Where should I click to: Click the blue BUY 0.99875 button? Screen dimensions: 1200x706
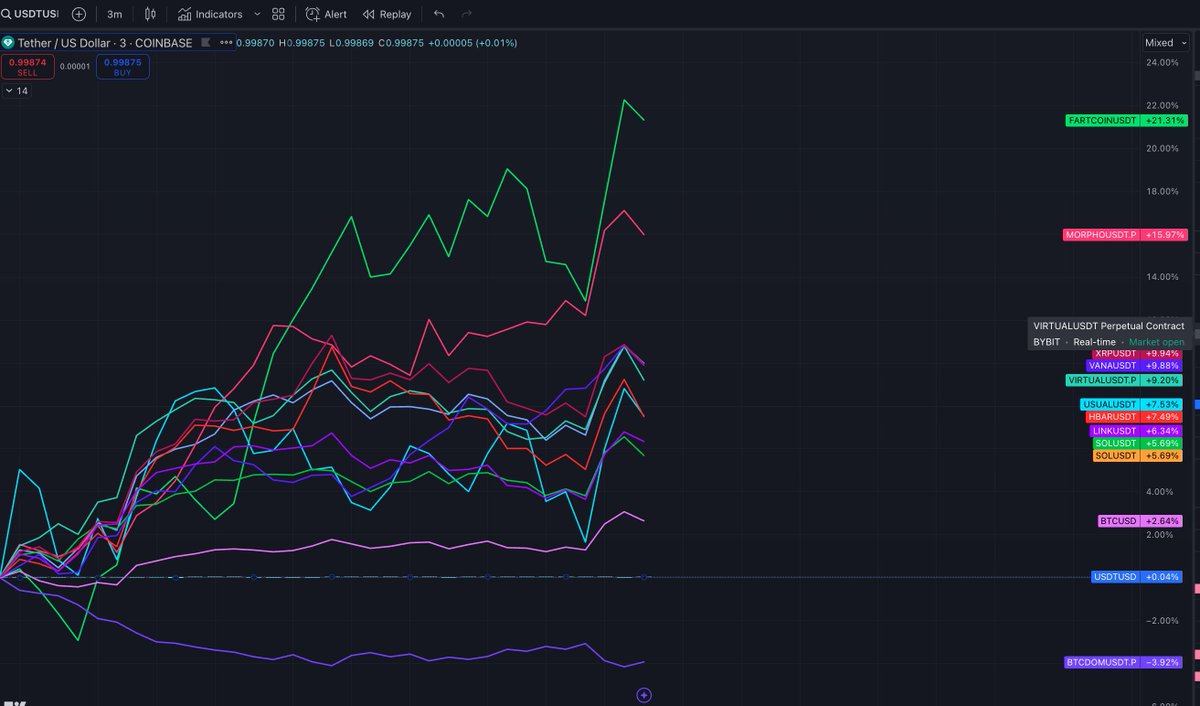[122, 67]
